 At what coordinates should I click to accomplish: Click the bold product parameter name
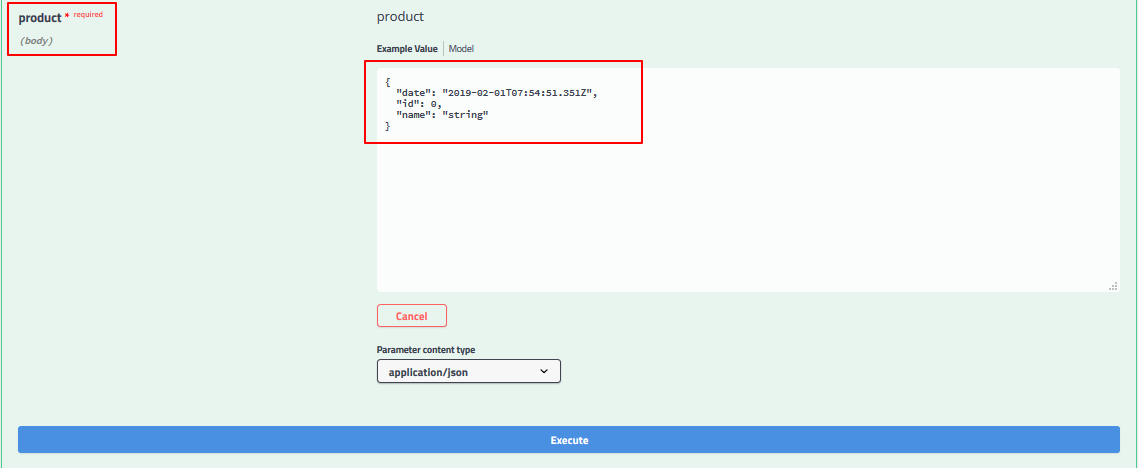pyautogui.click(x=40, y=18)
